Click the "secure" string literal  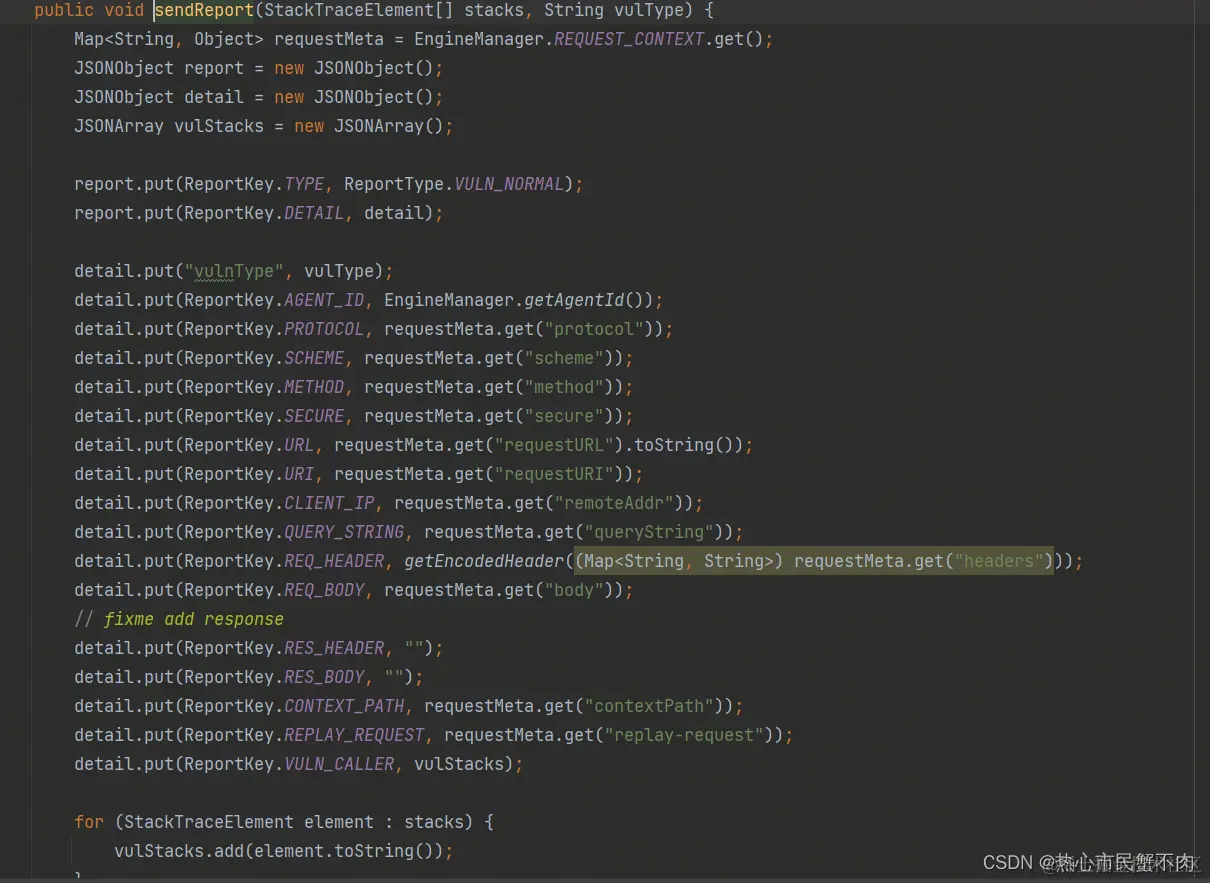click(x=564, y=416)
